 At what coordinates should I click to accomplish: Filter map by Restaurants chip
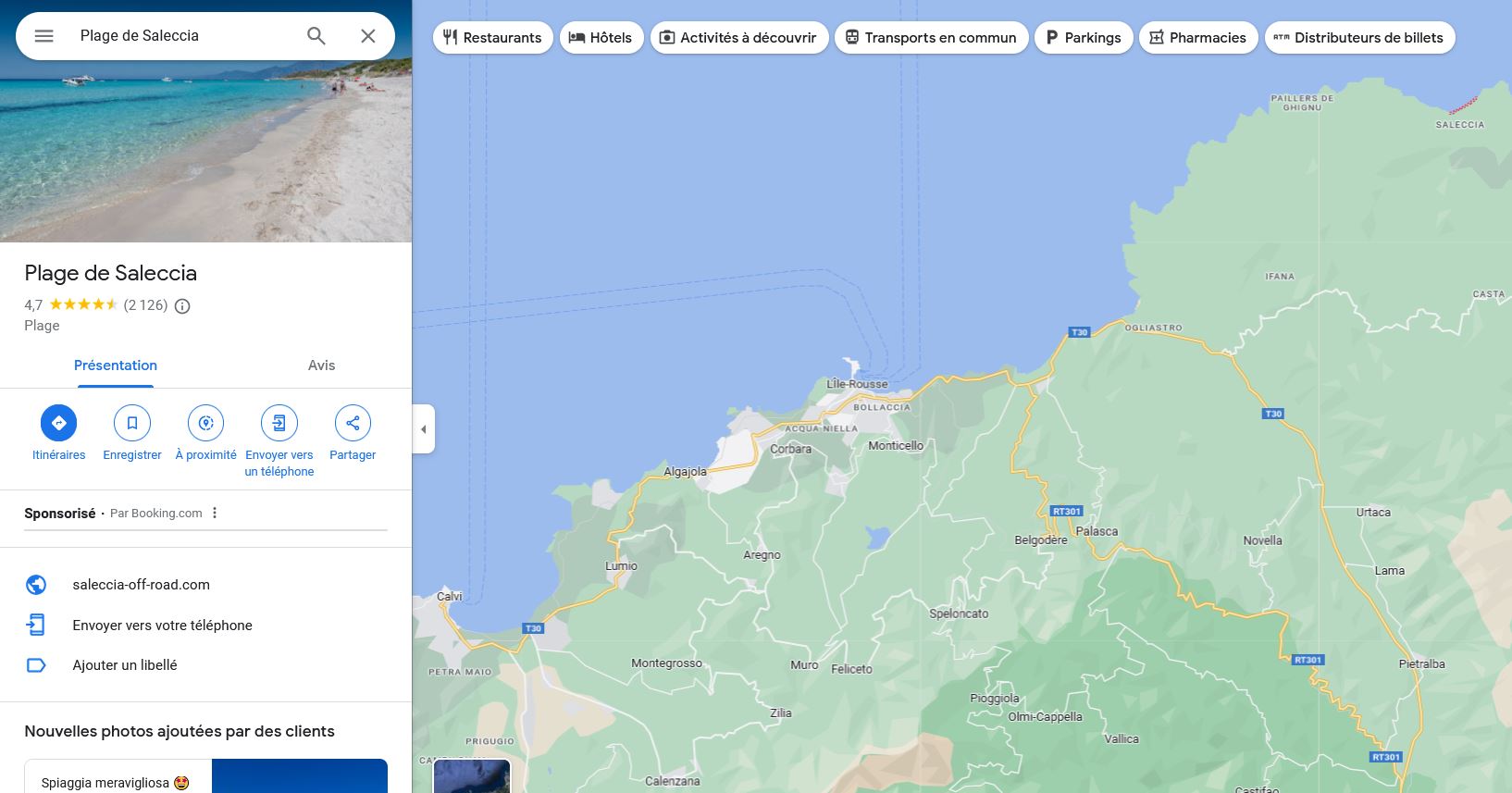coord(492,38)
